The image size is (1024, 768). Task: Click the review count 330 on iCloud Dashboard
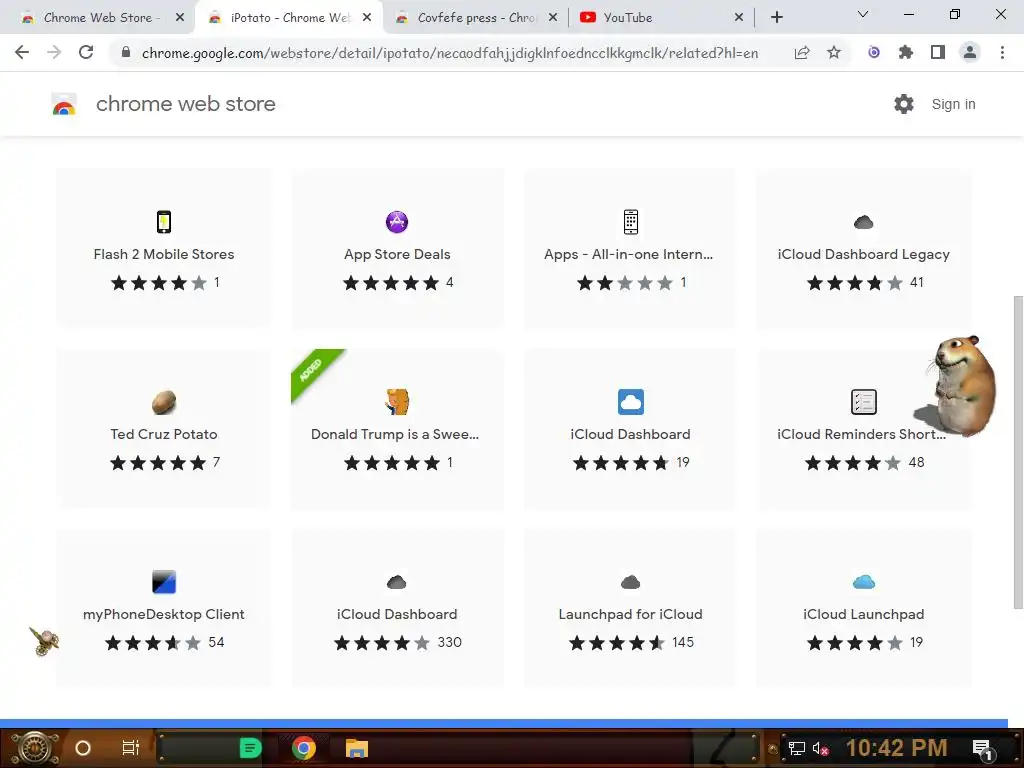pos(449,643)
